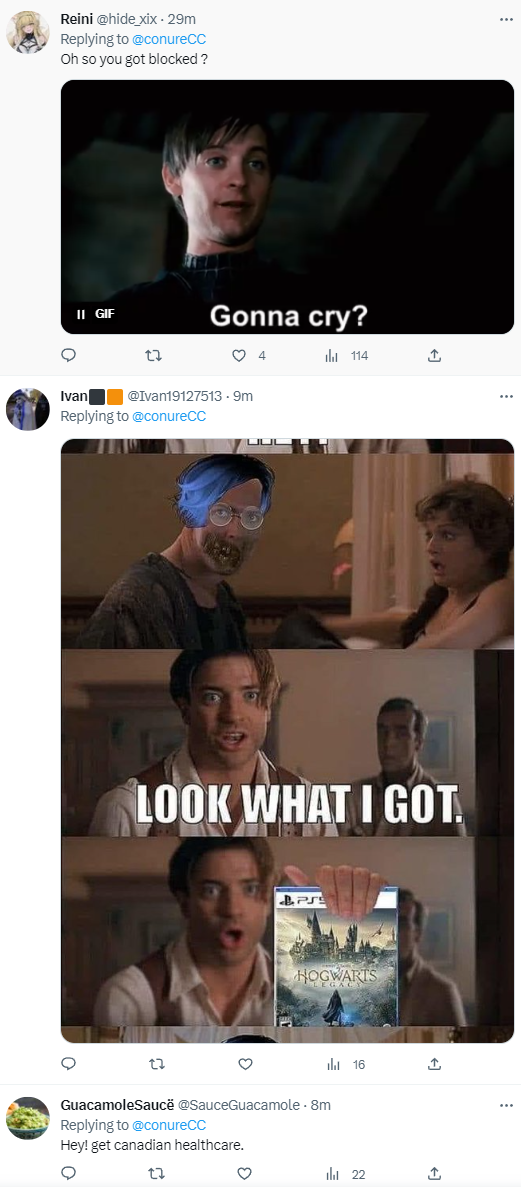Open more options menu on Ivan's tweet

(x=507, y=396)
